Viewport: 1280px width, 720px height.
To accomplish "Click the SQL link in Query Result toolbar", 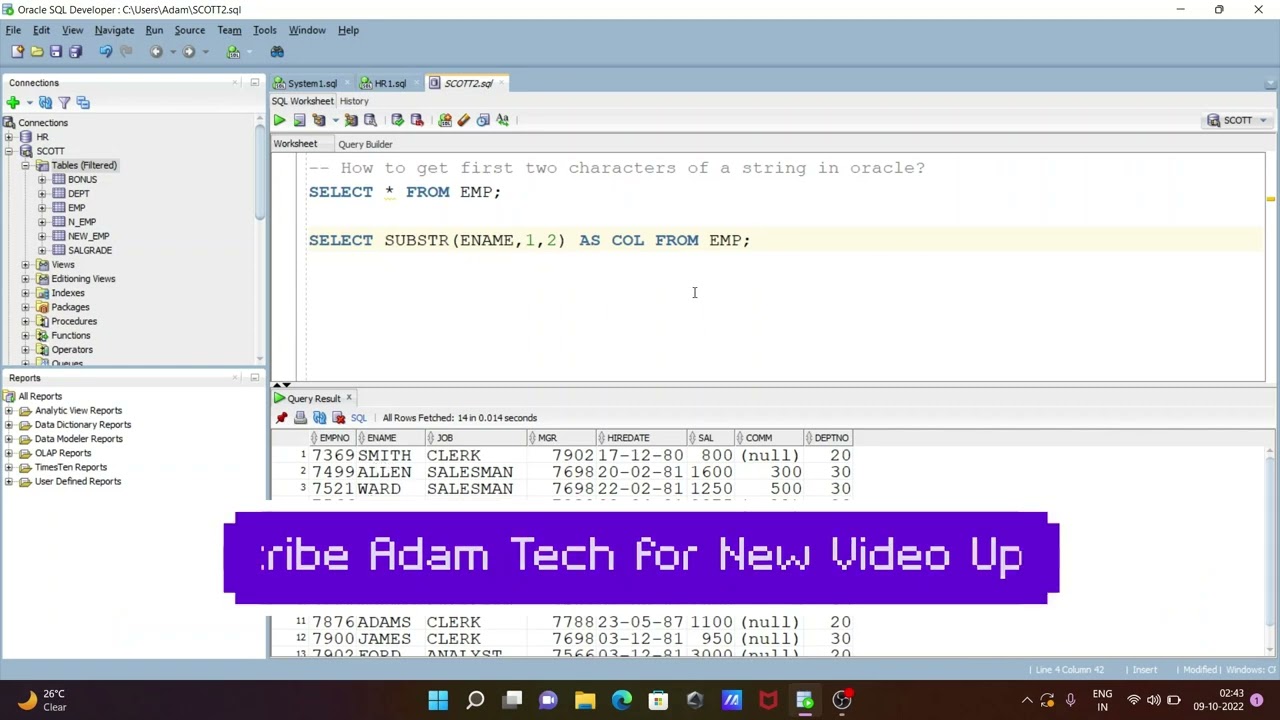I will [x=358, y=418].
